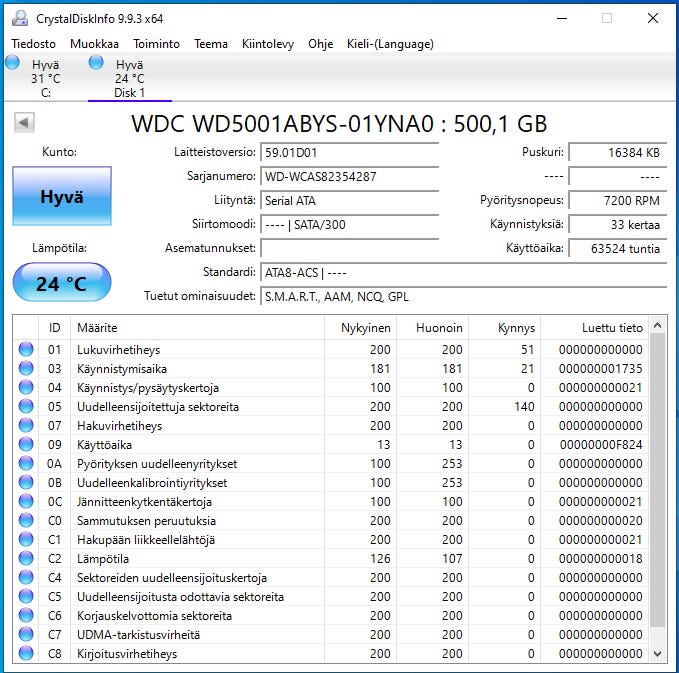The image size is (679, 673).
Task: Click status icon for Käyttöaika row 09
Action: (26, 444)
